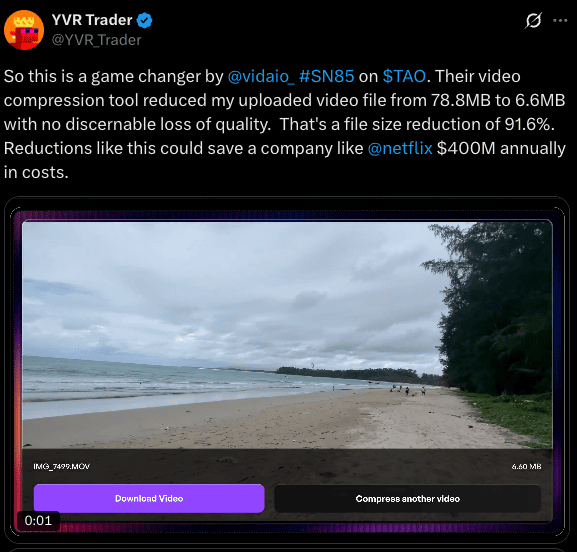The height and width of the screenshot is (552, 577).
Task: Click the 0:01 video timestamp badge
Action: [x=38, y=520]
